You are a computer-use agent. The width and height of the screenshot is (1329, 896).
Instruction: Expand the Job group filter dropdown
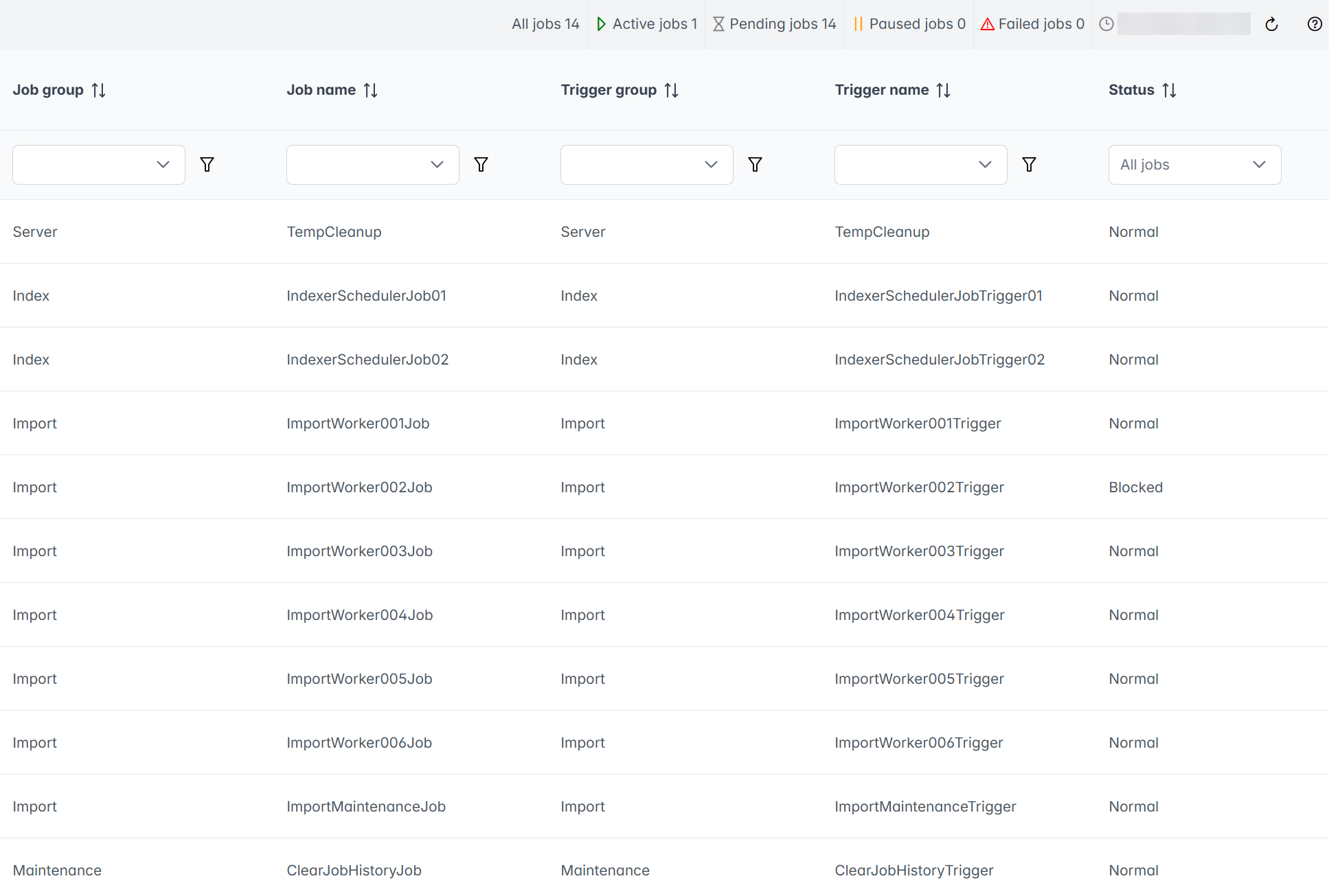coord(99,165)
